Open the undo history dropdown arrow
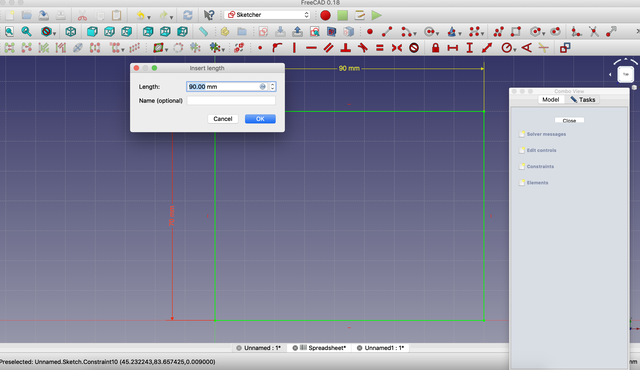Image resolution: width=640 pixels, height=370 pixels. 149,17
